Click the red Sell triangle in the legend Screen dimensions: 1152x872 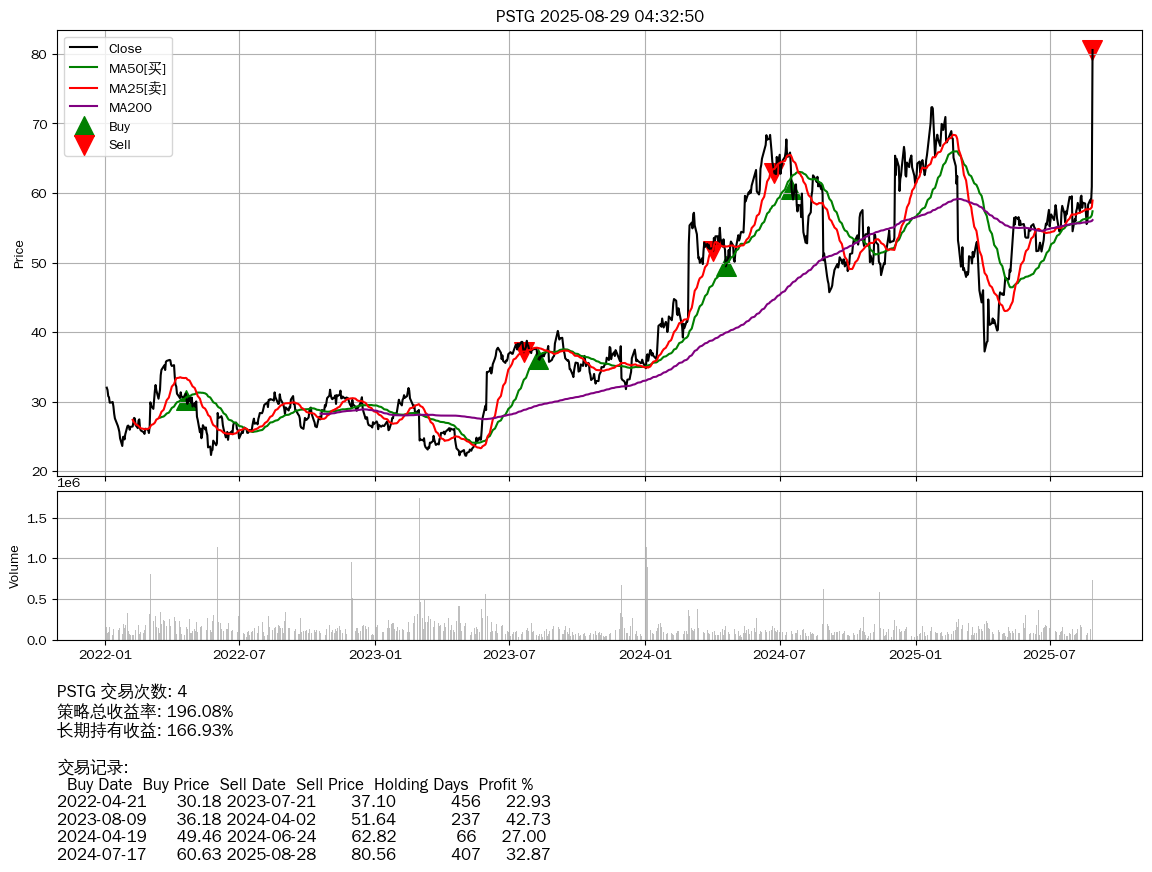(x=84, y=145)
